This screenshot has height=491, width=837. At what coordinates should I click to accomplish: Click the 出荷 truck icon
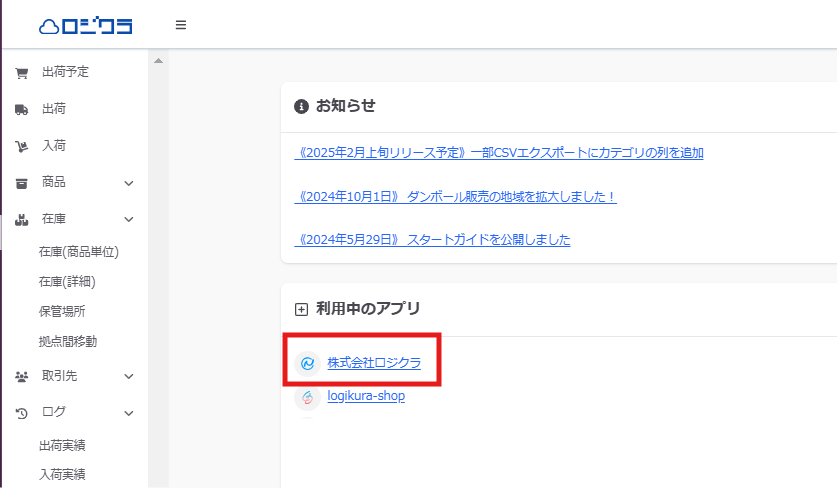tap(21, 109)
